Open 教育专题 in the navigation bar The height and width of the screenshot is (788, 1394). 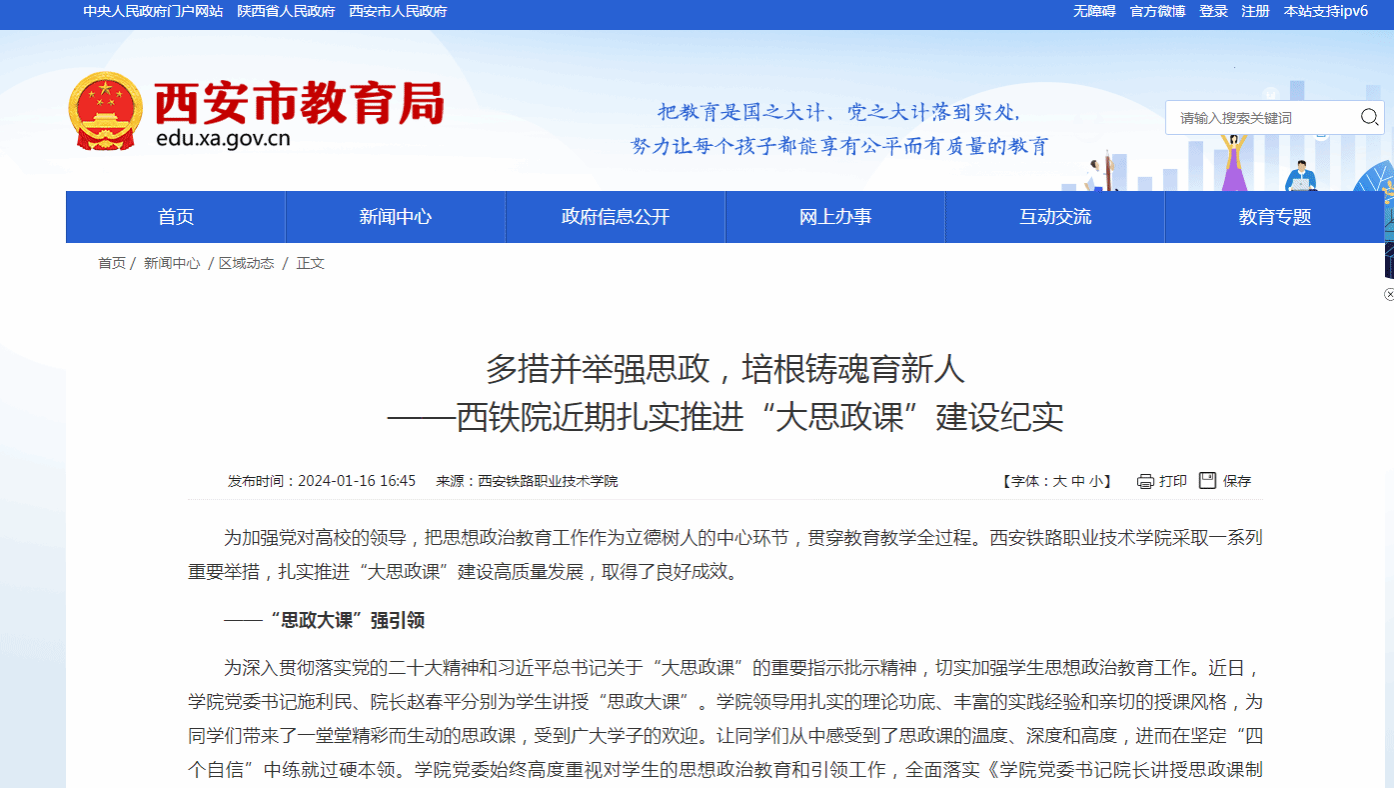click(x=1274, y=217)
